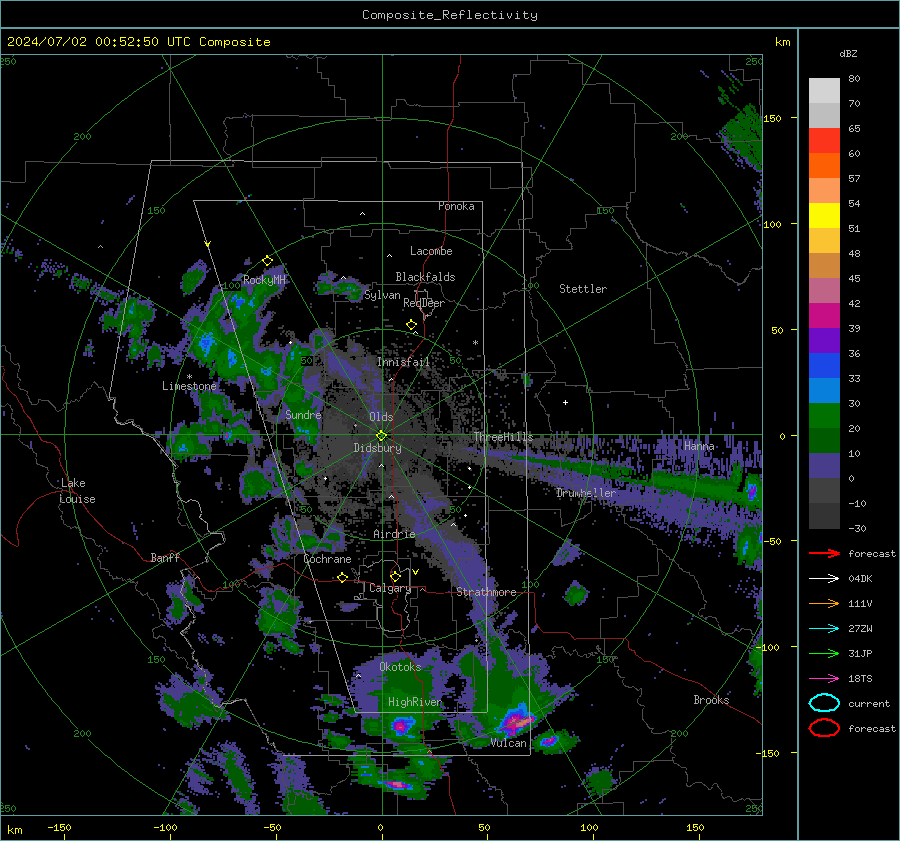900x841 pixels.
Task: Click the Brooks city label
Action: pos(711,700)
